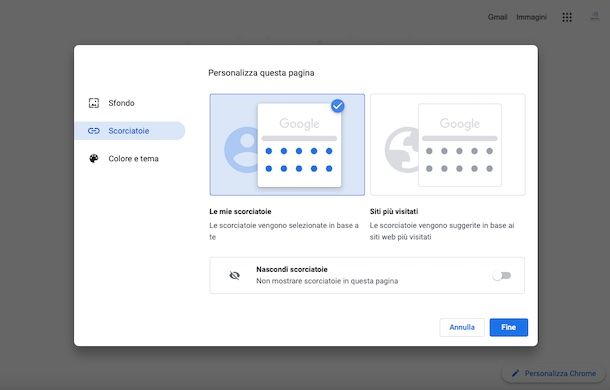Click the pencil icon in Personalizza Chrome
Screen dimensions: 610x390
pyautogui.click(x=515, y=373)
